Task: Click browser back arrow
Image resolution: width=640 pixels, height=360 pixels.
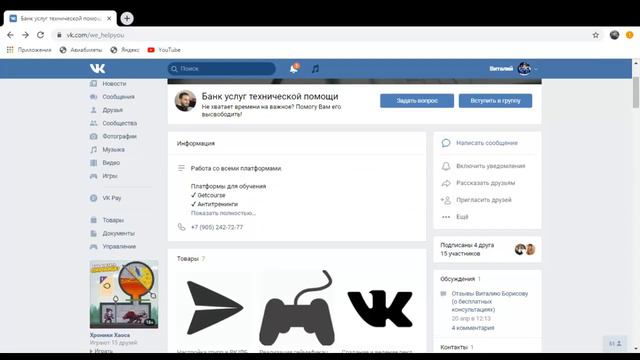Action: pyautogui.click(x=10, y=35)
